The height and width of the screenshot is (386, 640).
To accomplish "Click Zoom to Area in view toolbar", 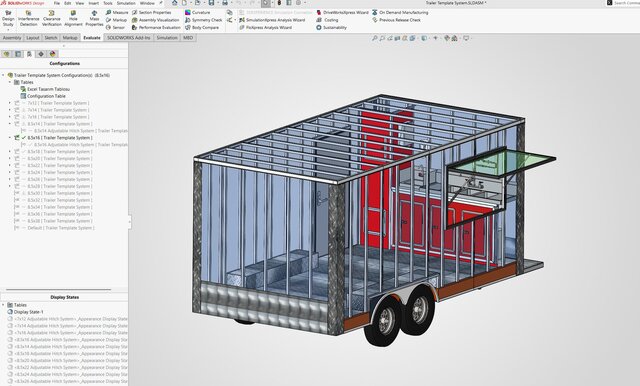I will pos(382,38).
